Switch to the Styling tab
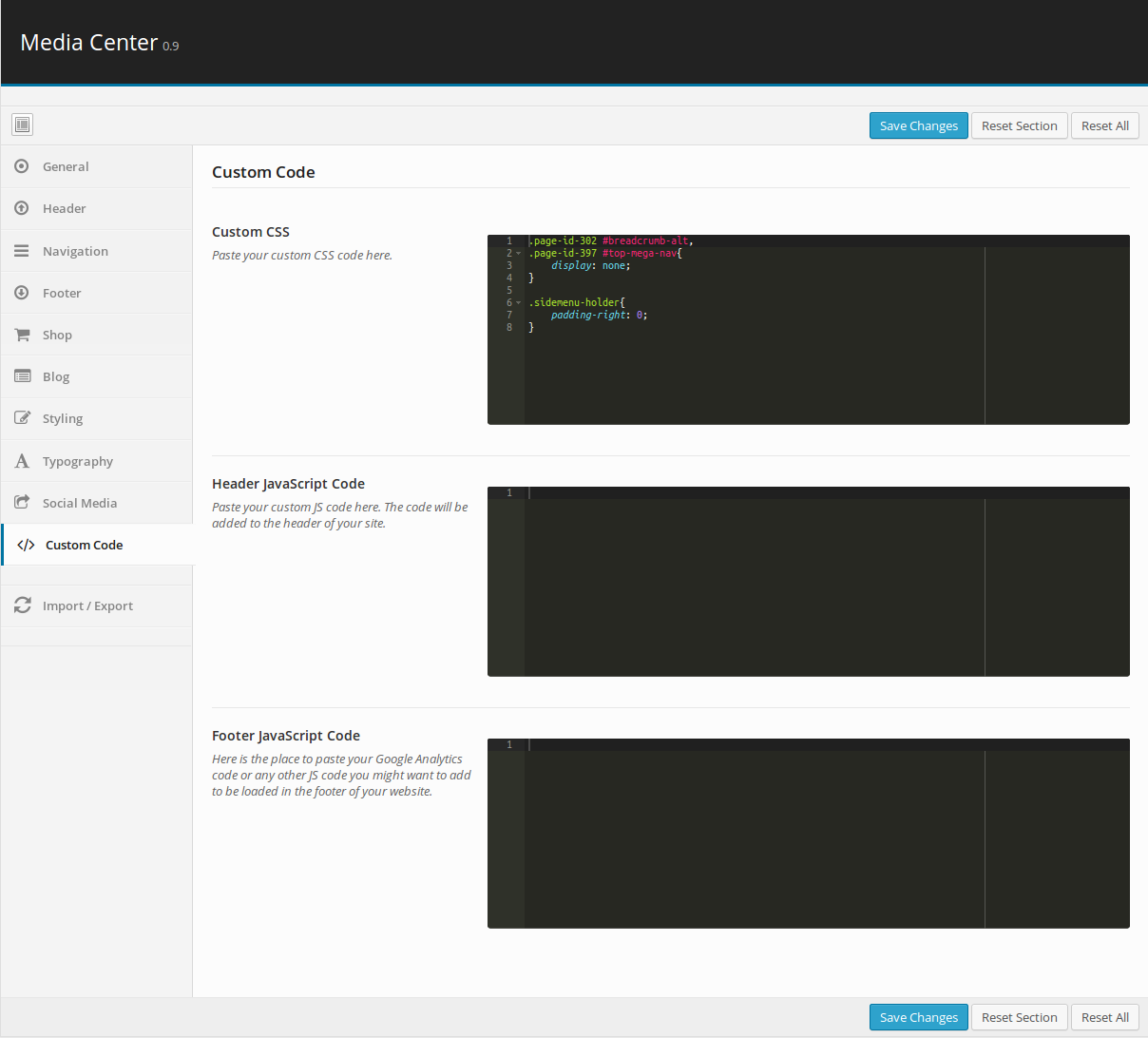 pos(97,418)
